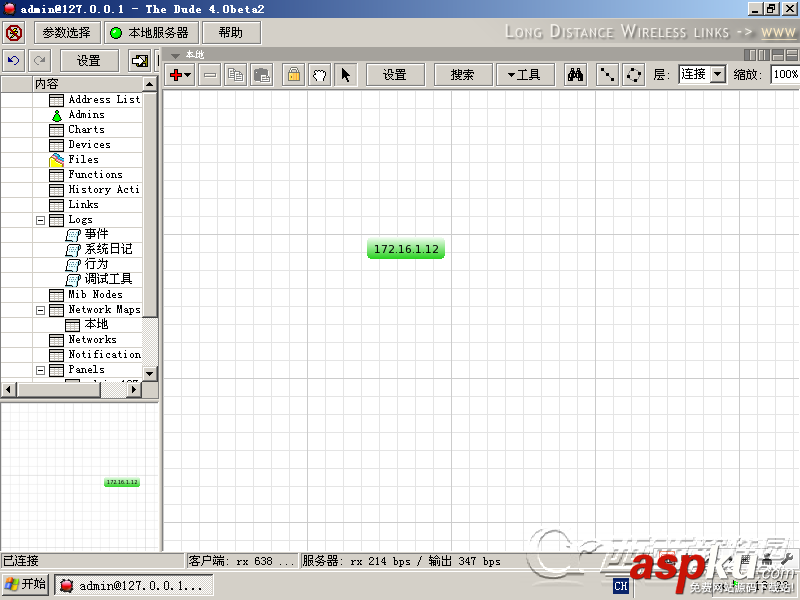Click the 172.16.1.12 device on map
The height and width of the screenshot is (600, 800).
(x=406, y=249)
